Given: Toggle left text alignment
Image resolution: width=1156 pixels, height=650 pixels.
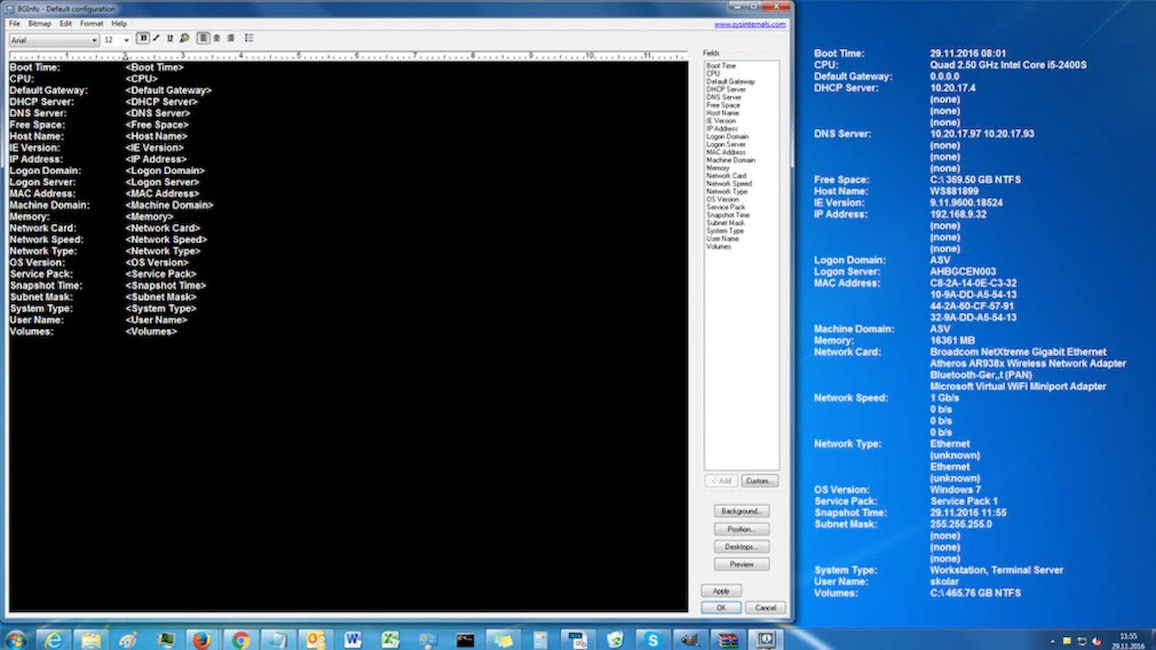Looking at the screenshot, I should pos(202,38).
